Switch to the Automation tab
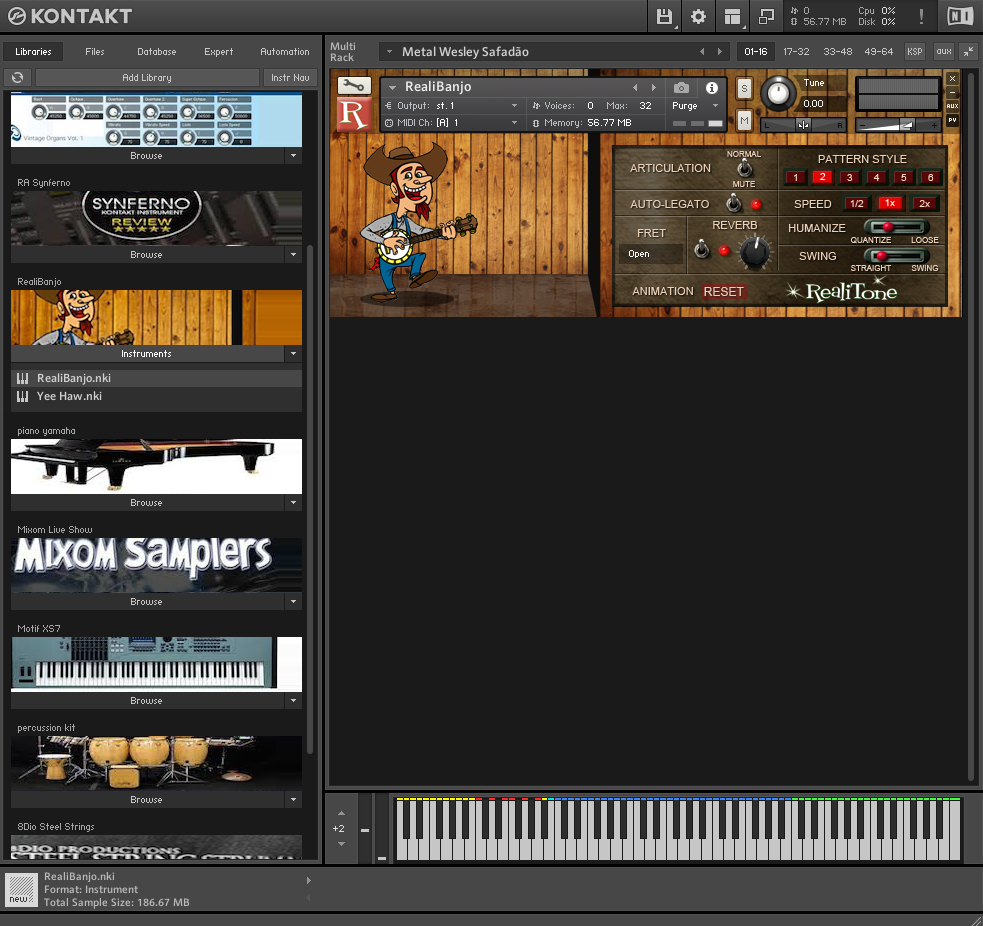This screenshot has width=983, height=926. point(285,51)
